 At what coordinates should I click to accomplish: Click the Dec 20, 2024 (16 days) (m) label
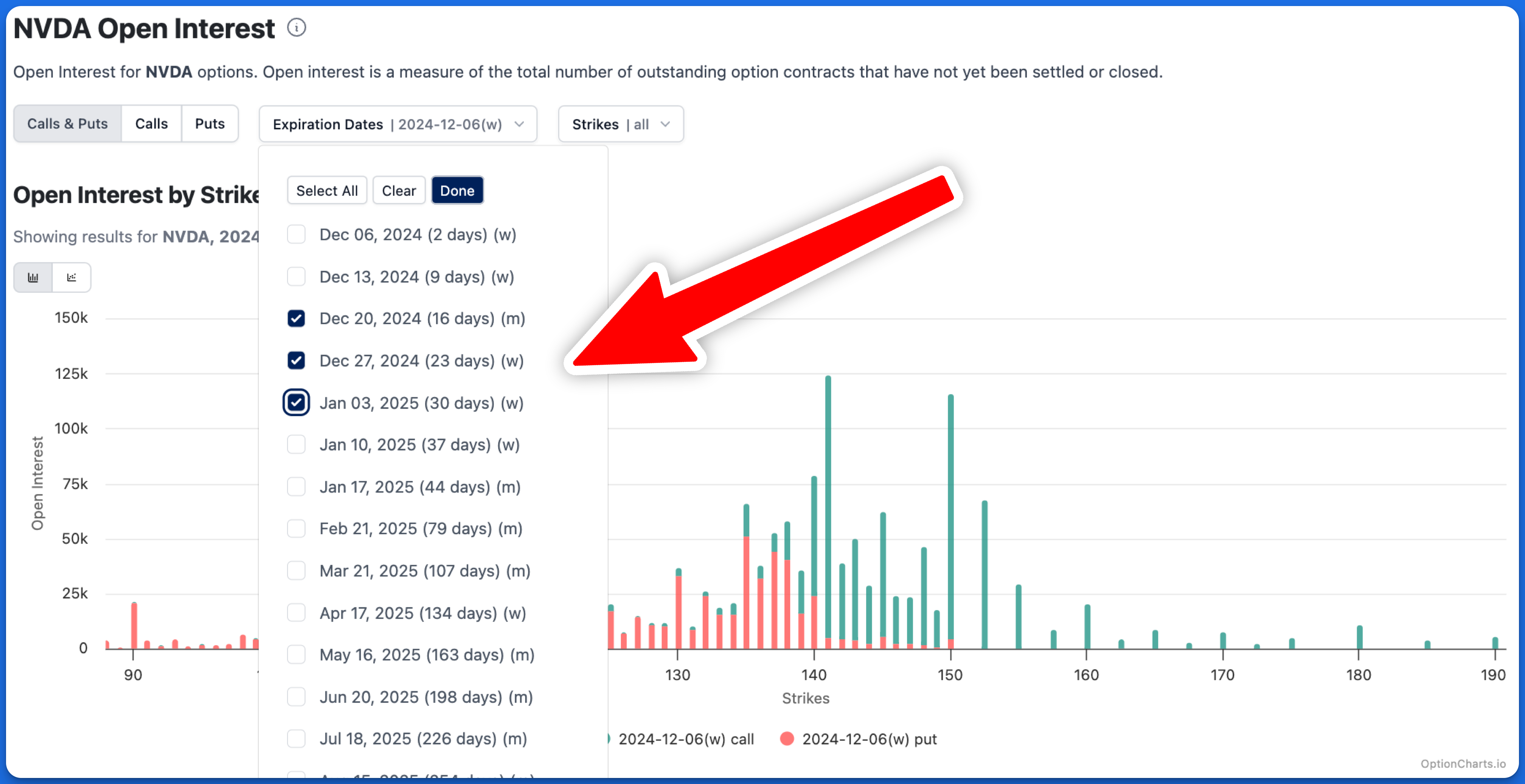(x=422, y=319)
